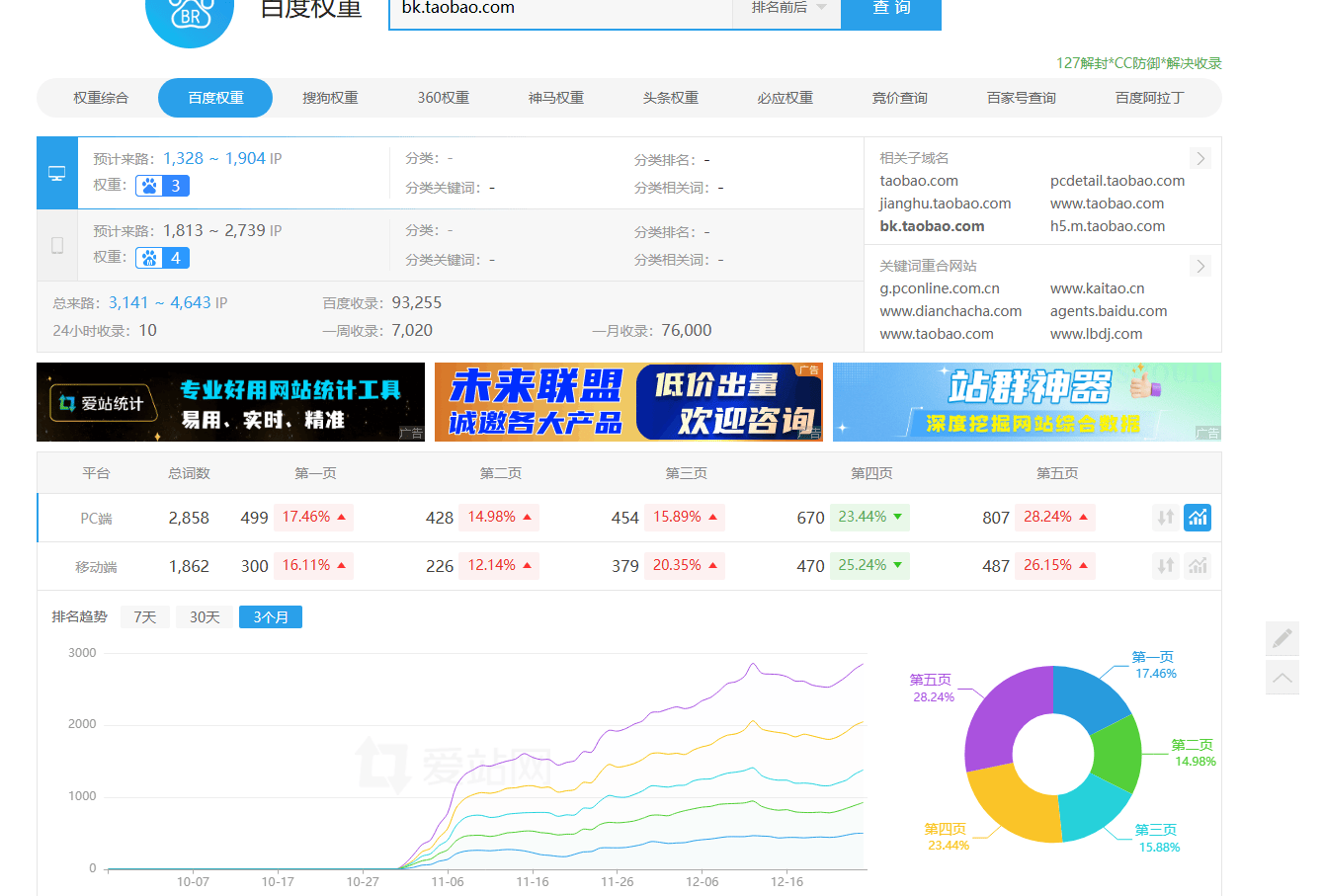Image resolution: width=1323 pixels, height=896 pixels.
Task: Open the 竞价查询 tab
Action: tap(900, 98)
